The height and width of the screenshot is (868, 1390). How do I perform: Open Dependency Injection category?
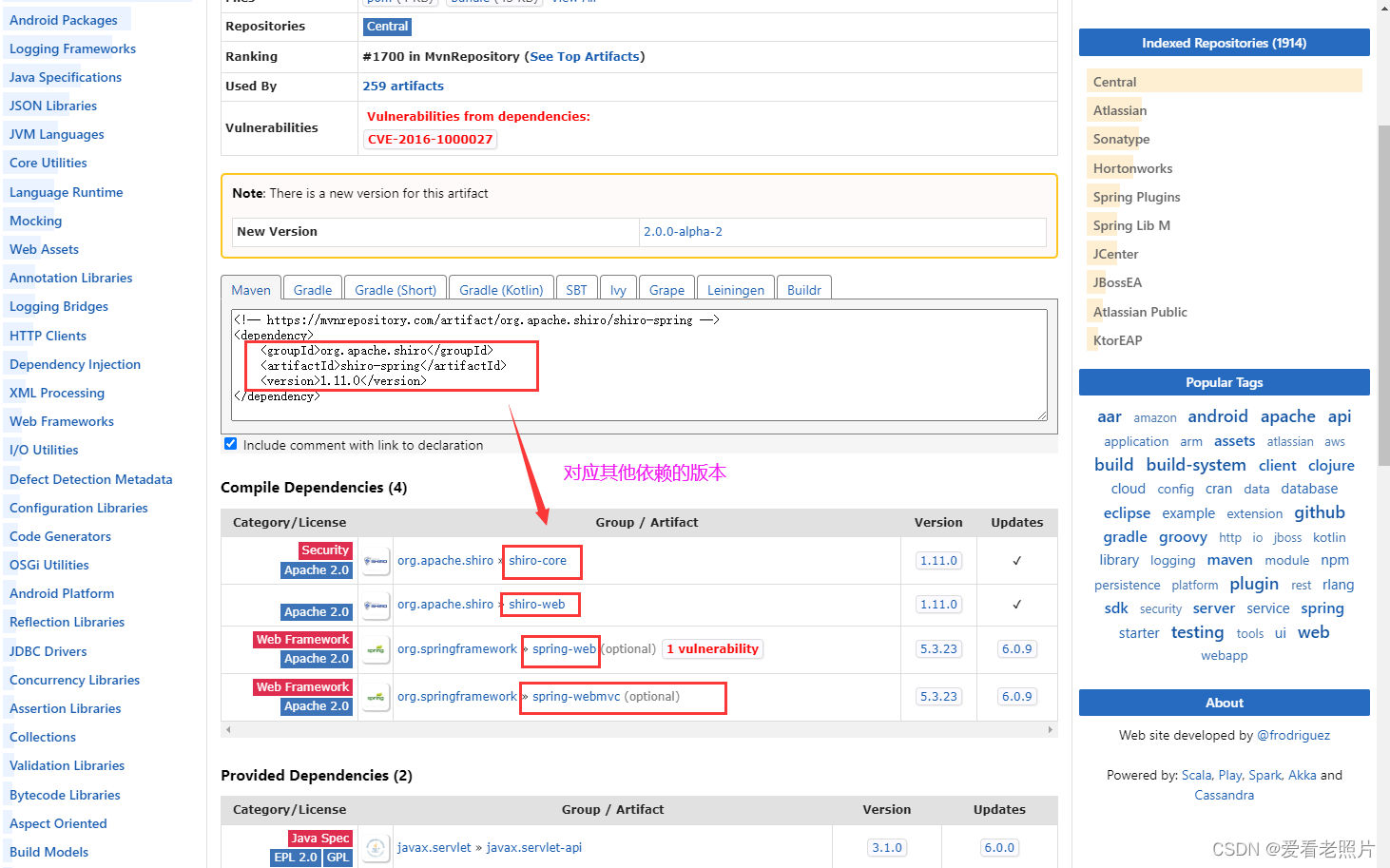pyautogui.click(x=75, y=364)
